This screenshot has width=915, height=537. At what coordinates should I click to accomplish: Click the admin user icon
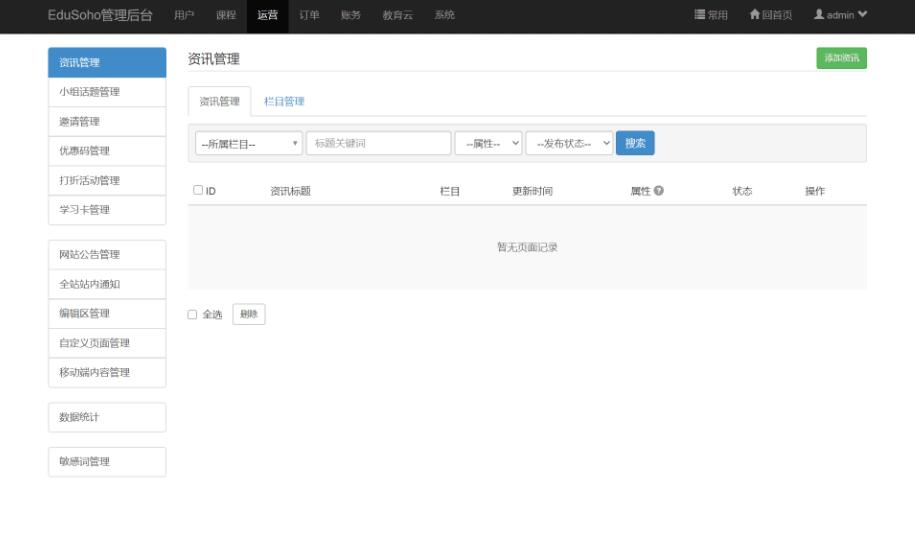[819, 15]
